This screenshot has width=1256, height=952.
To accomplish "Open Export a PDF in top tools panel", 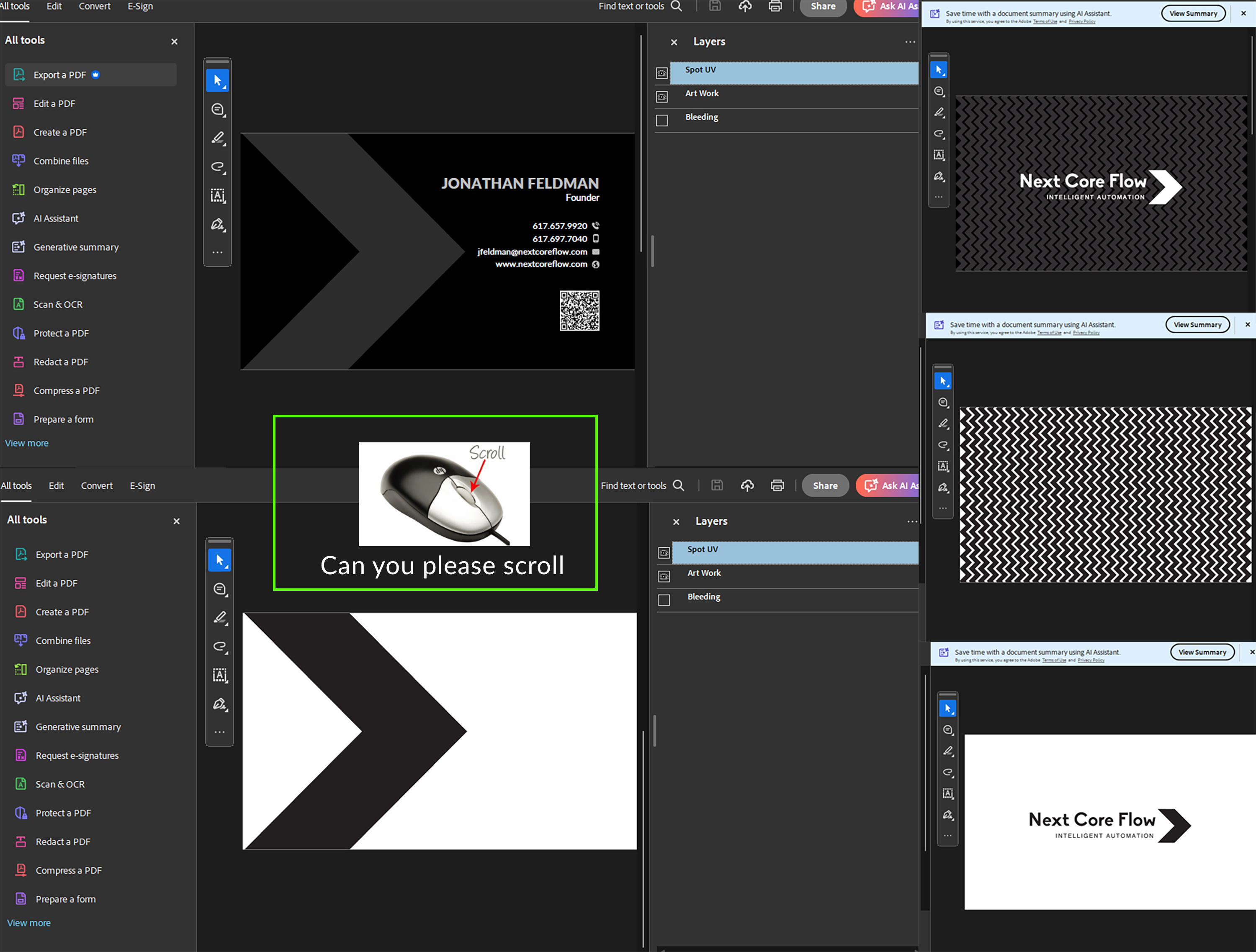I will tap(59, 75).
